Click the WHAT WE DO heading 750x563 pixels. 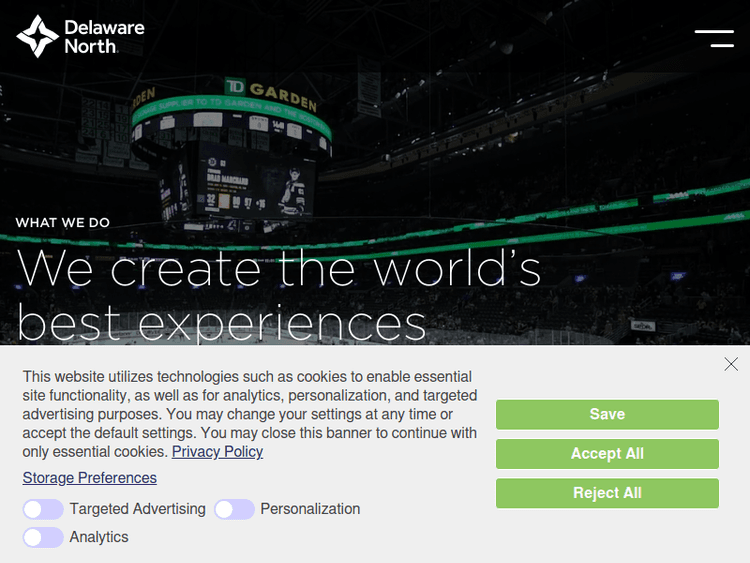point(63,222)
